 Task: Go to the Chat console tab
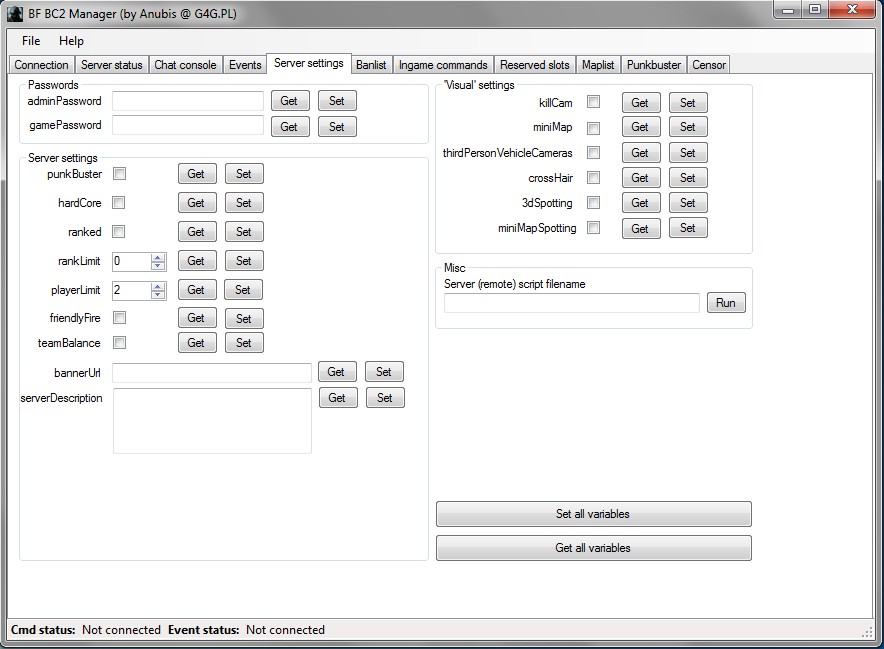(185, 65)
